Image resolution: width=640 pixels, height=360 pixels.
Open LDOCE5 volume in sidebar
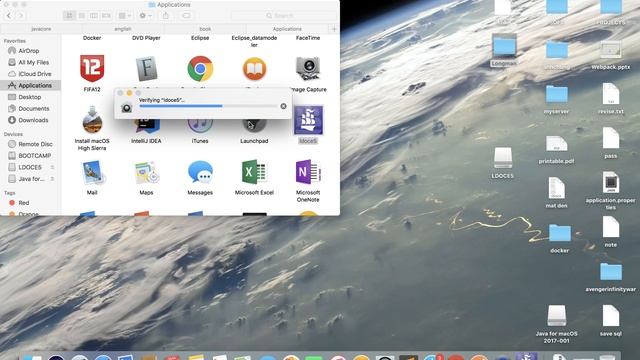pos(31,167)
